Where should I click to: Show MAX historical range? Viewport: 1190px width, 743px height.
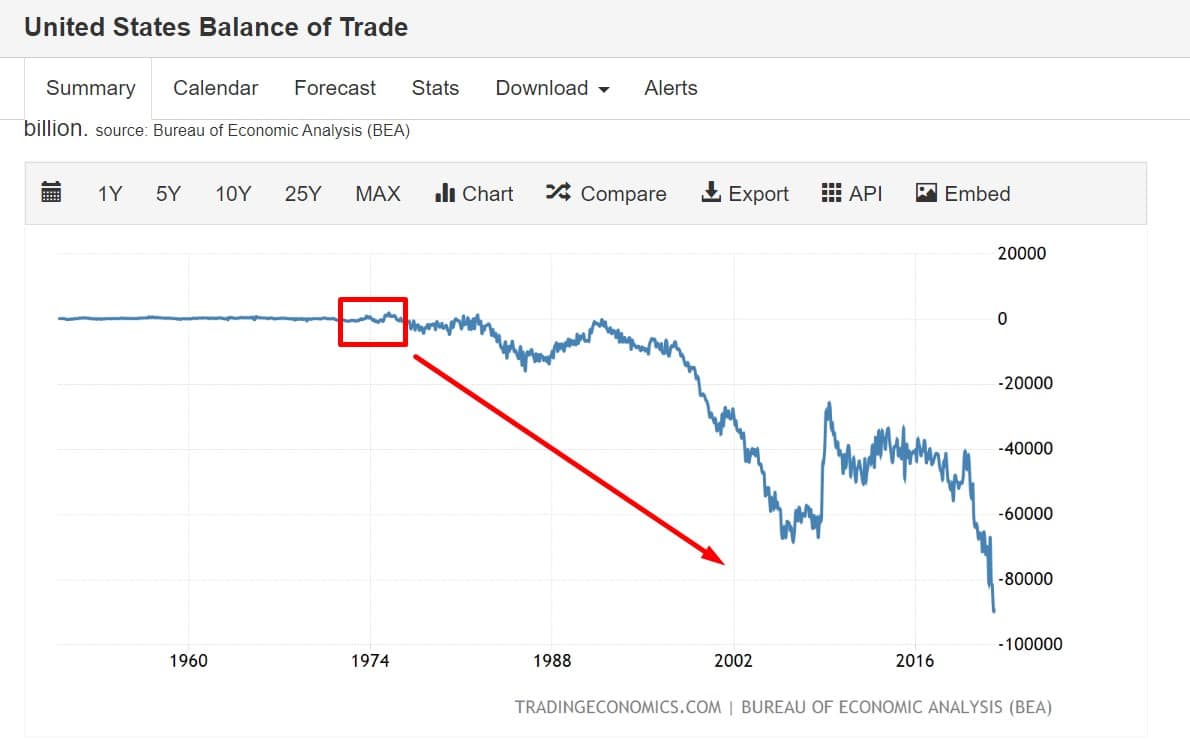click(x=378, y=194)
